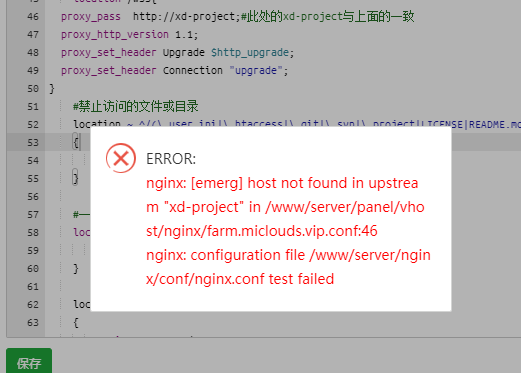Click closing brace on line 50
This screenshot has width=521, height=373.
tap(52, 88)
